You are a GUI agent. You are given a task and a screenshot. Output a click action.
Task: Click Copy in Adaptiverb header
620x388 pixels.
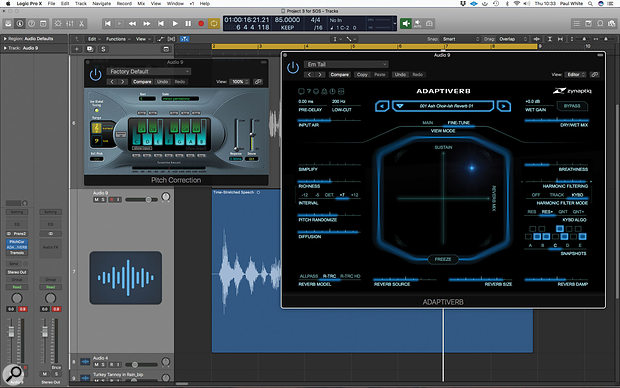click(362, 75)
